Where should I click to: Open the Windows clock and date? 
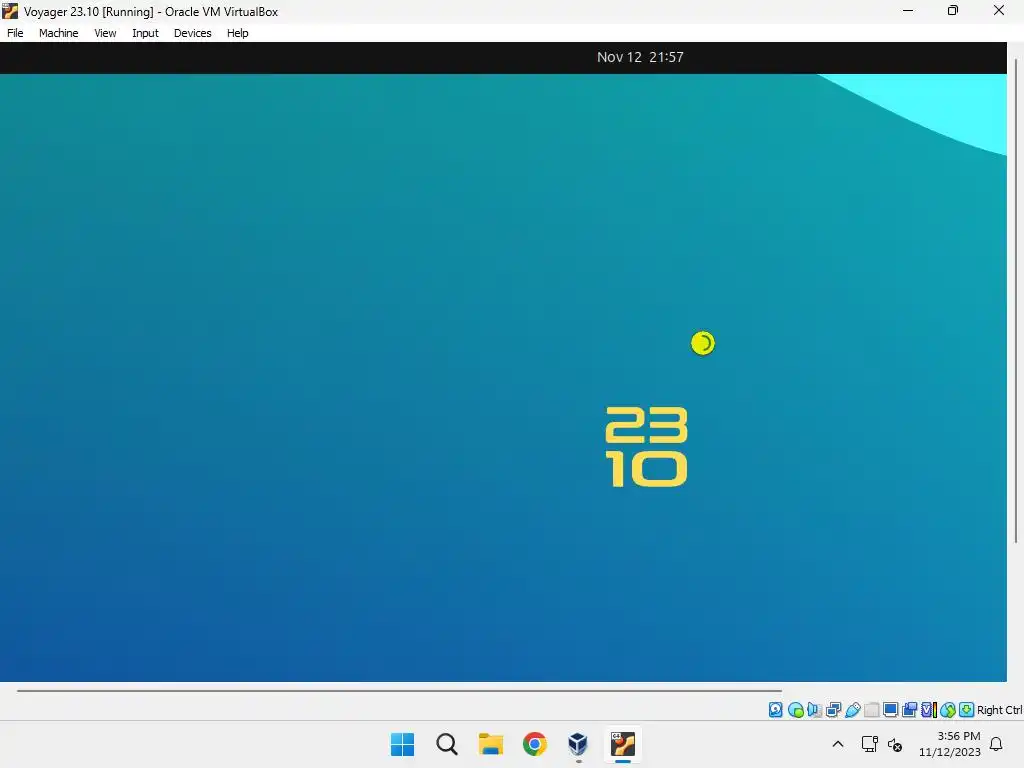pos(950,744)
